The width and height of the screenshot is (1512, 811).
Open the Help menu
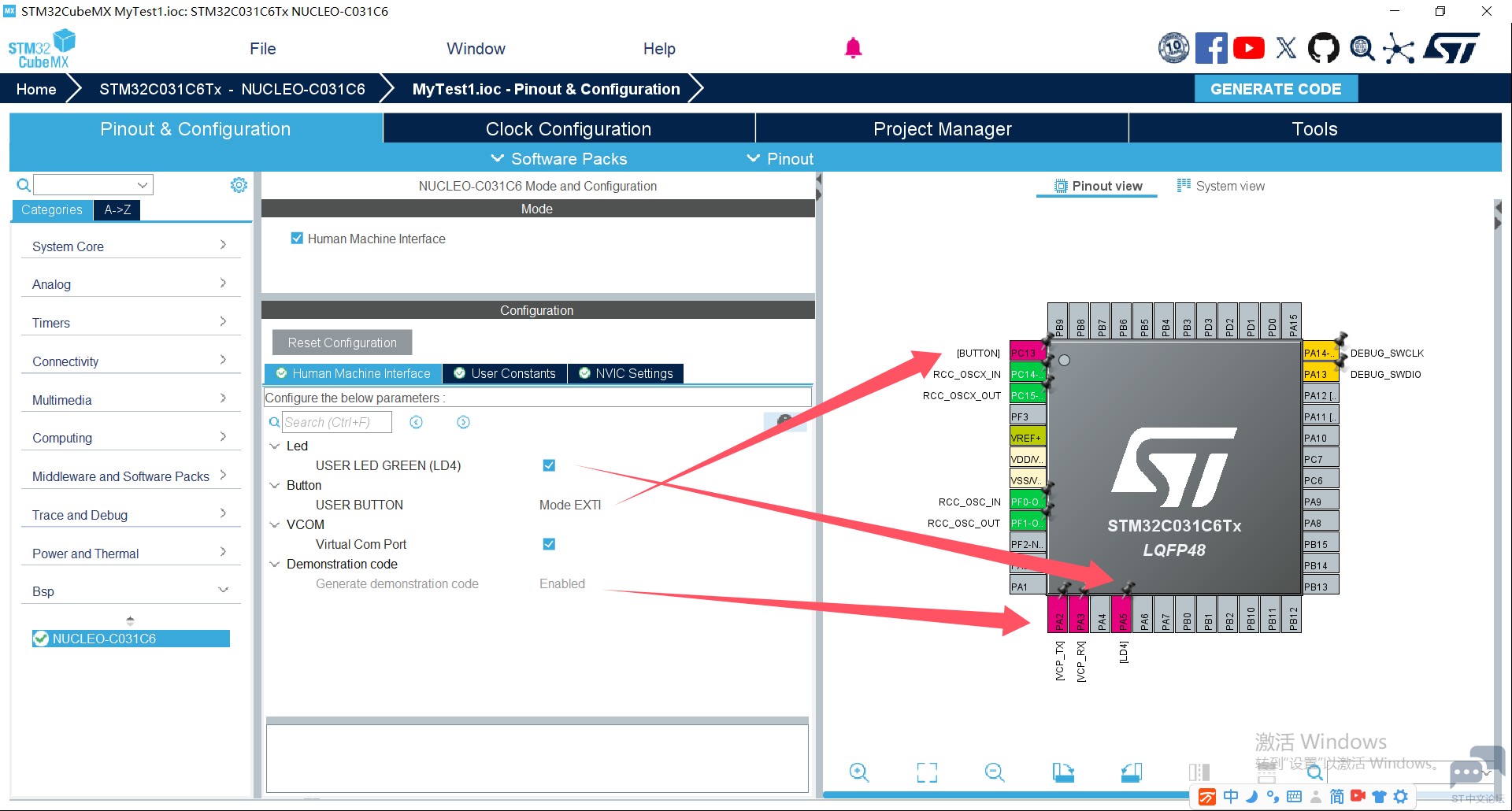pyautogui.click(x=659, y=49)
